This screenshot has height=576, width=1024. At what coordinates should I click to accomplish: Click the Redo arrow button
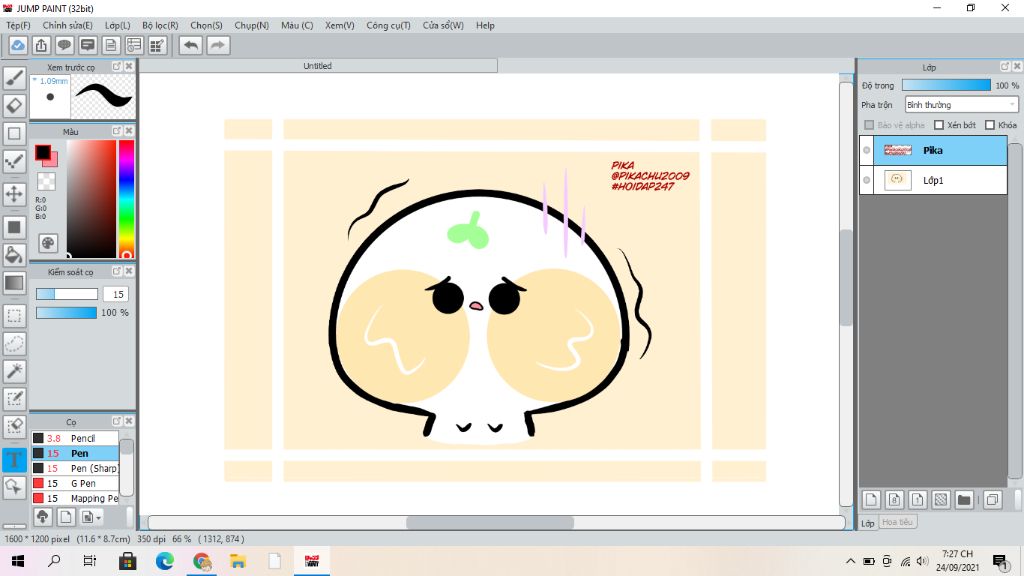pos(218,45)
